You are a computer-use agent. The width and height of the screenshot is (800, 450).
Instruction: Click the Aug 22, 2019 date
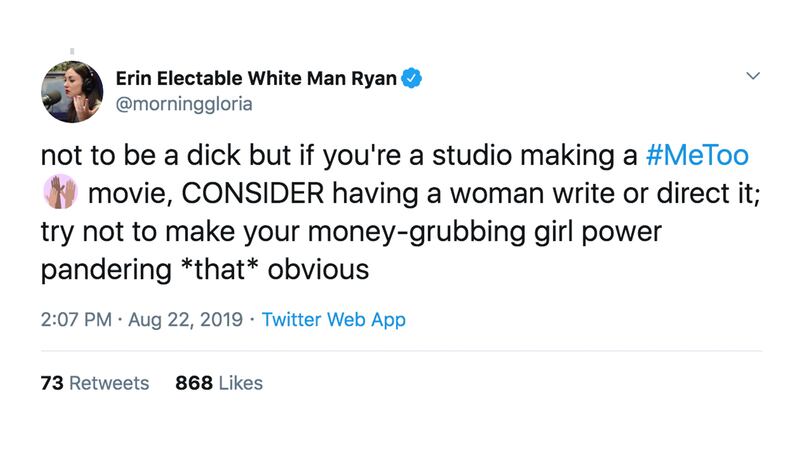(x=184, y=321)
